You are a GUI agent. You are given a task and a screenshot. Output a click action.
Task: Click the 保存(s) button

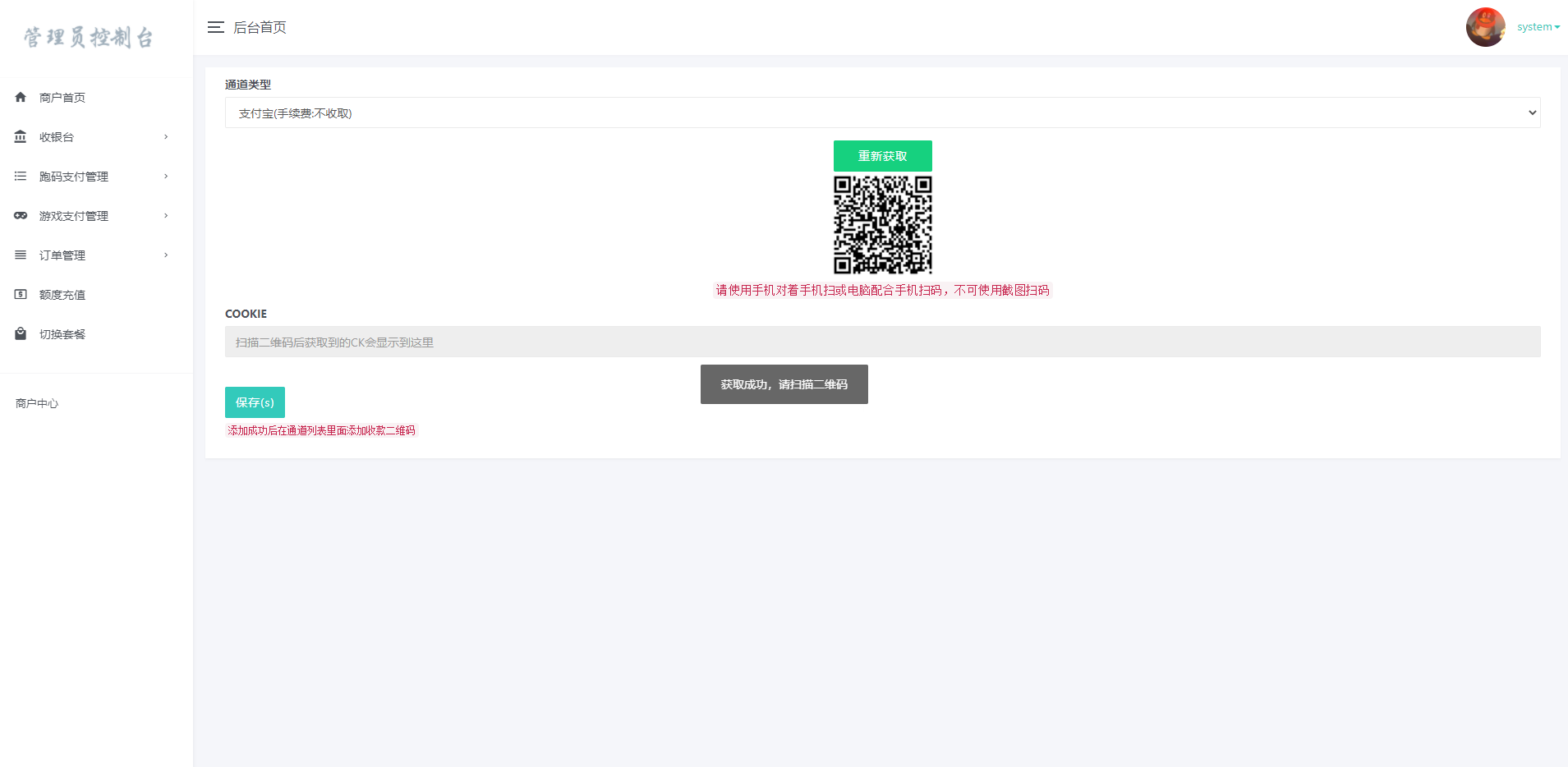click(255, 402)
